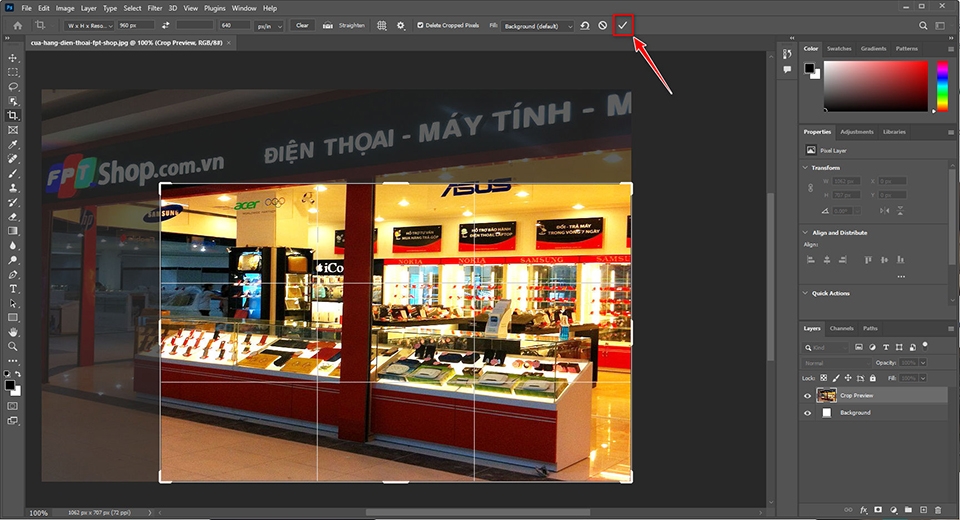Select the Frame tool
The width and height of the screenshot is (960, 520).
point(13,130)
